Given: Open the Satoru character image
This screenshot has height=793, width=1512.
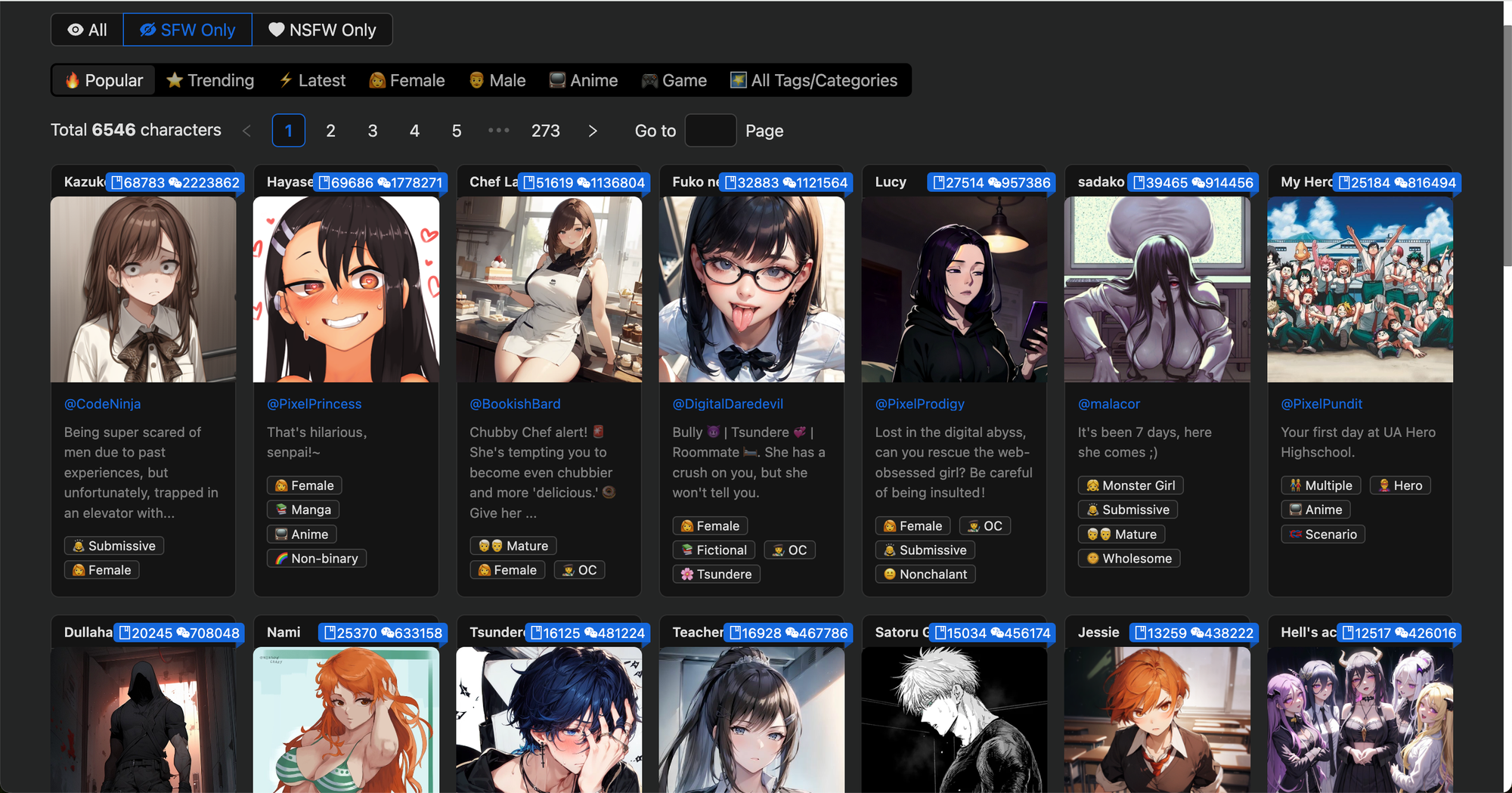Looking at the screenshot, I should pyautogui.click(x=955, y=720).
